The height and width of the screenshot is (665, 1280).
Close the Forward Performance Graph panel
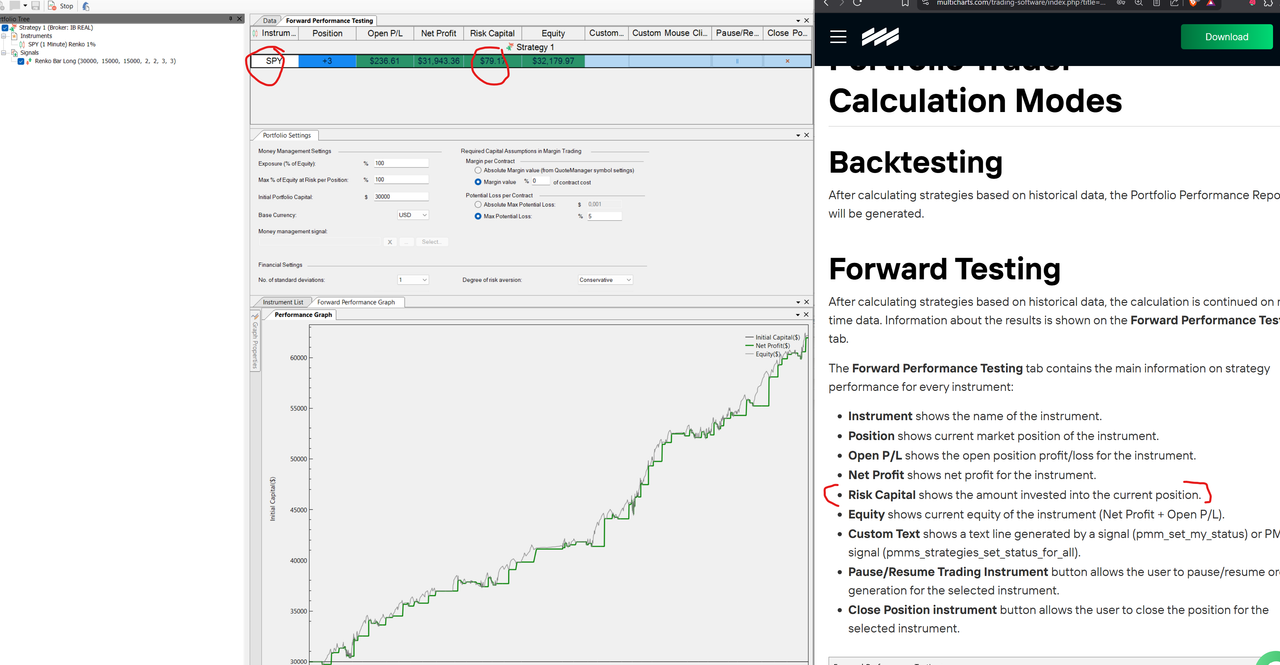807,302
